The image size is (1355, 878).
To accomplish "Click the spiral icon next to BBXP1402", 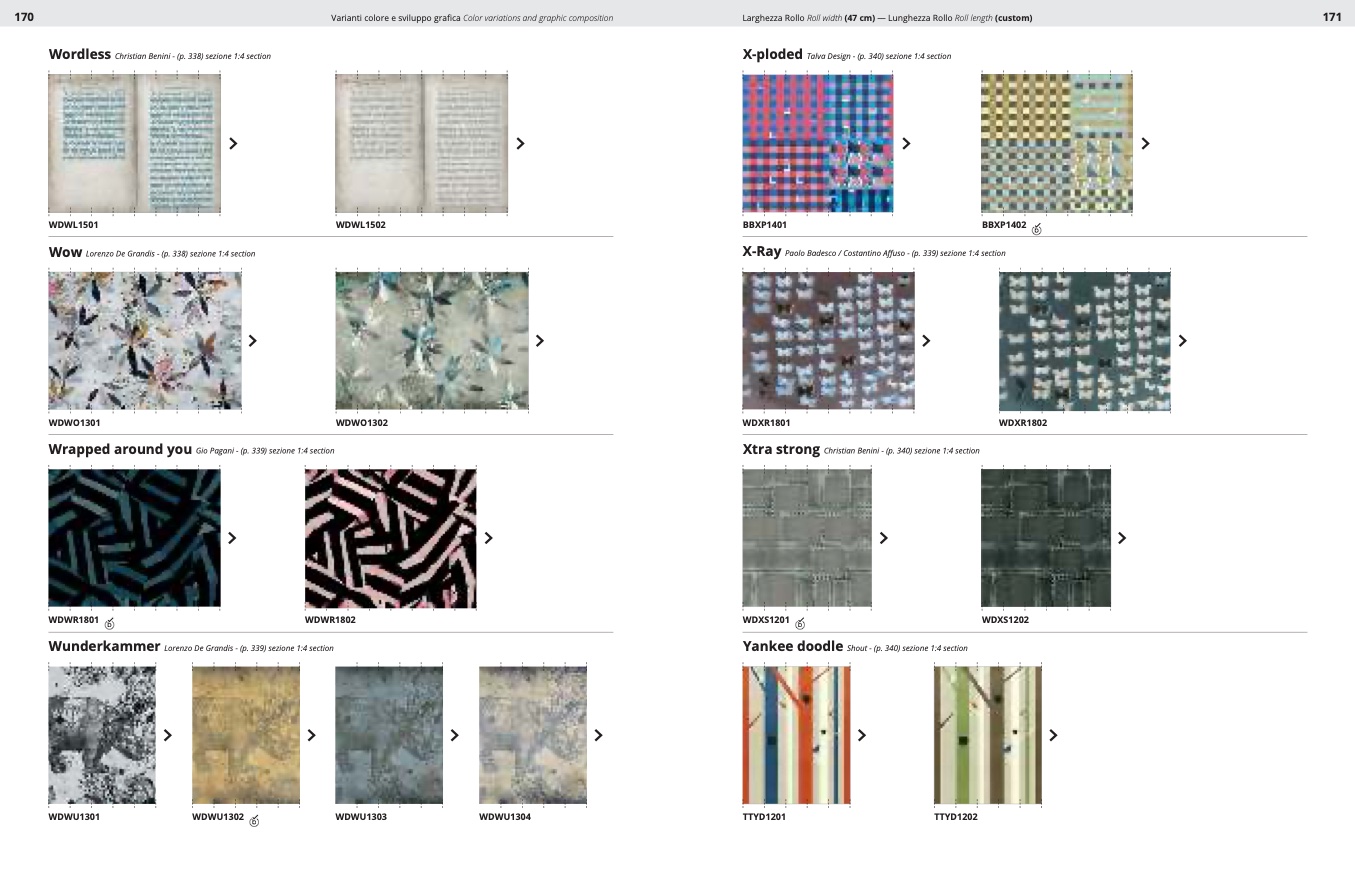I will pyautogui.click(x=1036, y=229).
